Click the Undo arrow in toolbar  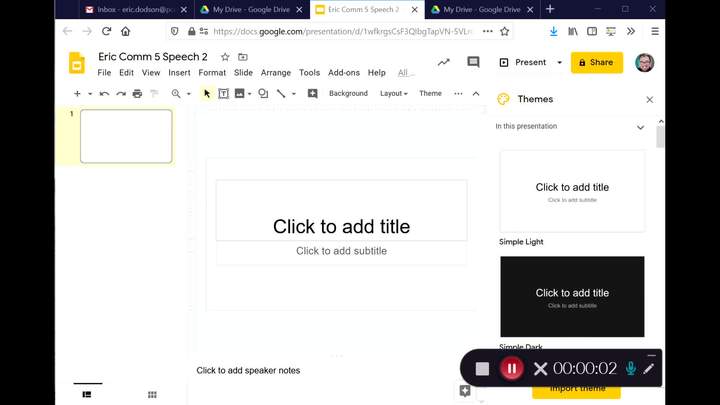click(x=105, y=94)
